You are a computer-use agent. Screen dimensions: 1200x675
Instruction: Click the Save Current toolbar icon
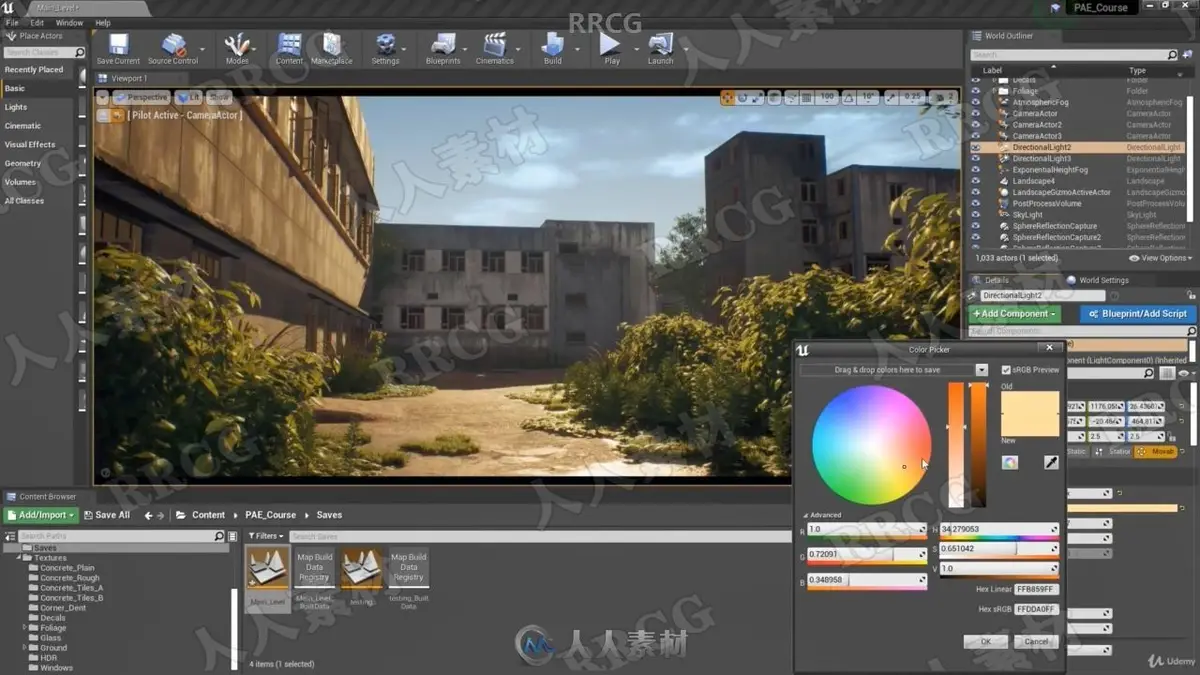[x=118, y=48]
